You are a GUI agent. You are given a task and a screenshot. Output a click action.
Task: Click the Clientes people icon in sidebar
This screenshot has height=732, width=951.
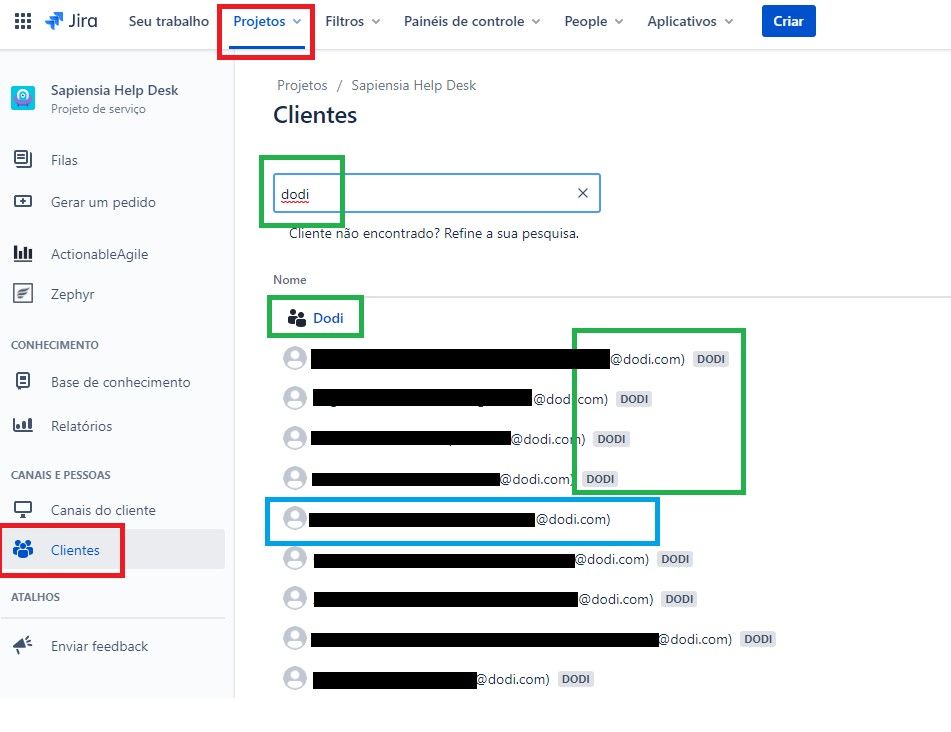tap(23, 549)
